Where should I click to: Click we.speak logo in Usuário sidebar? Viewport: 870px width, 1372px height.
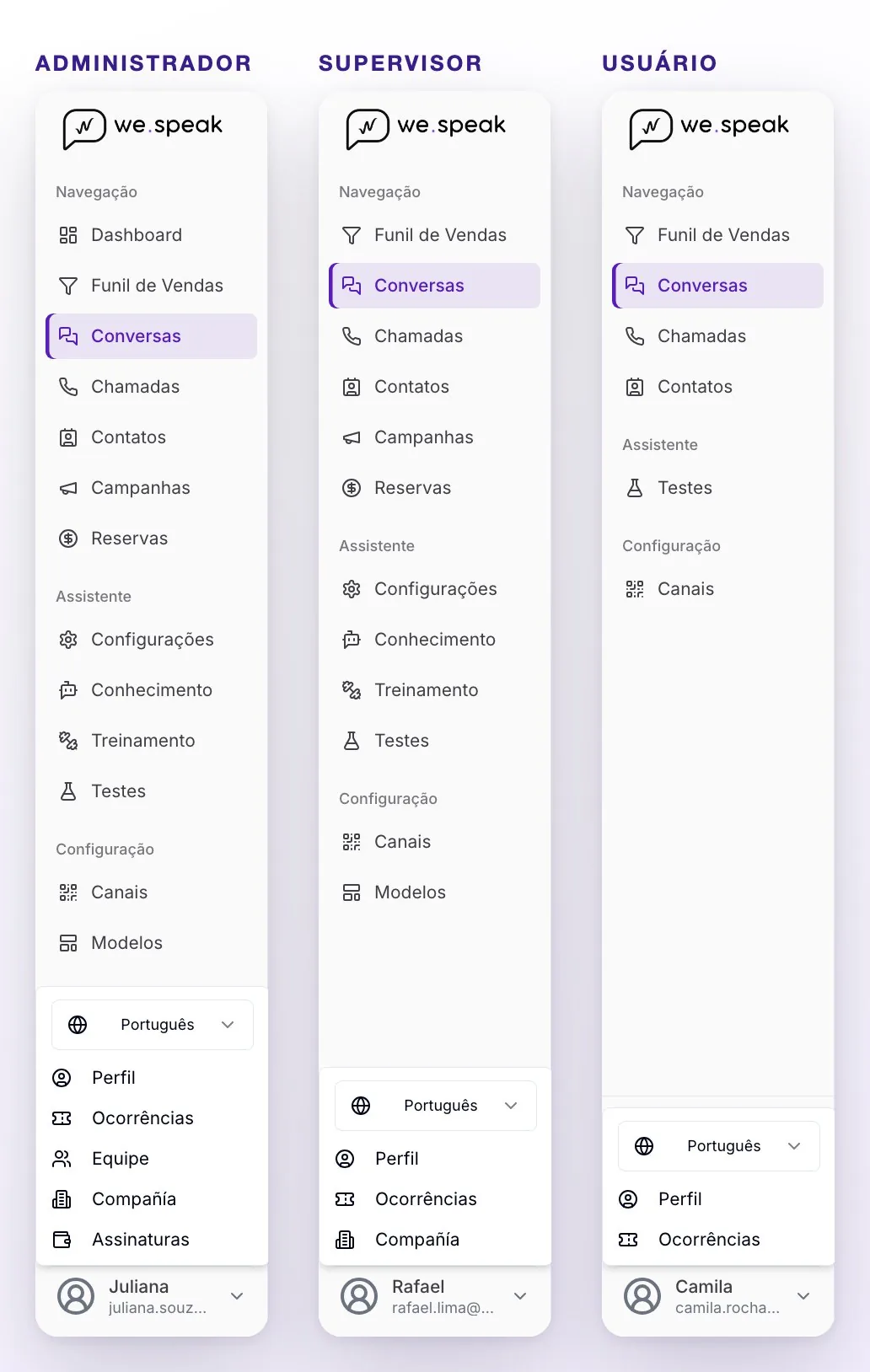tap(709, 128)
